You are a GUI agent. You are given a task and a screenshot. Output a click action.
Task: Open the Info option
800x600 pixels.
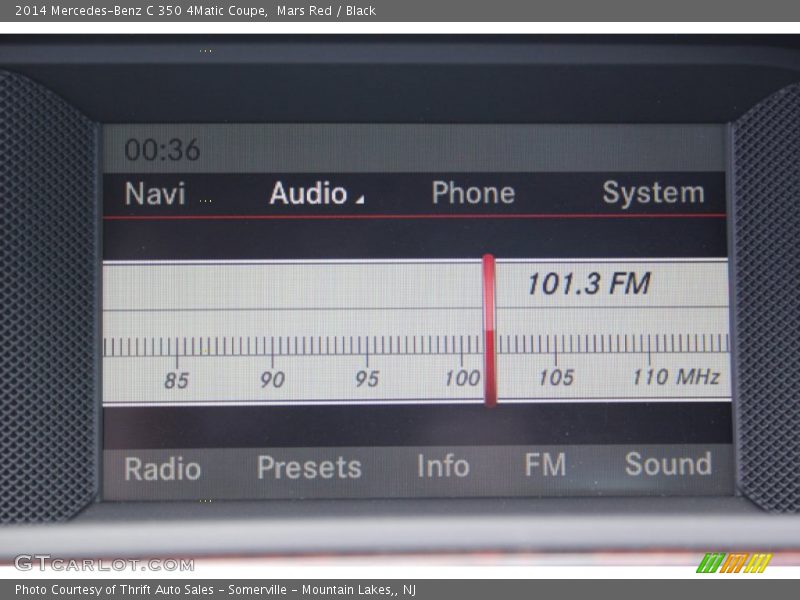(443, 466)
